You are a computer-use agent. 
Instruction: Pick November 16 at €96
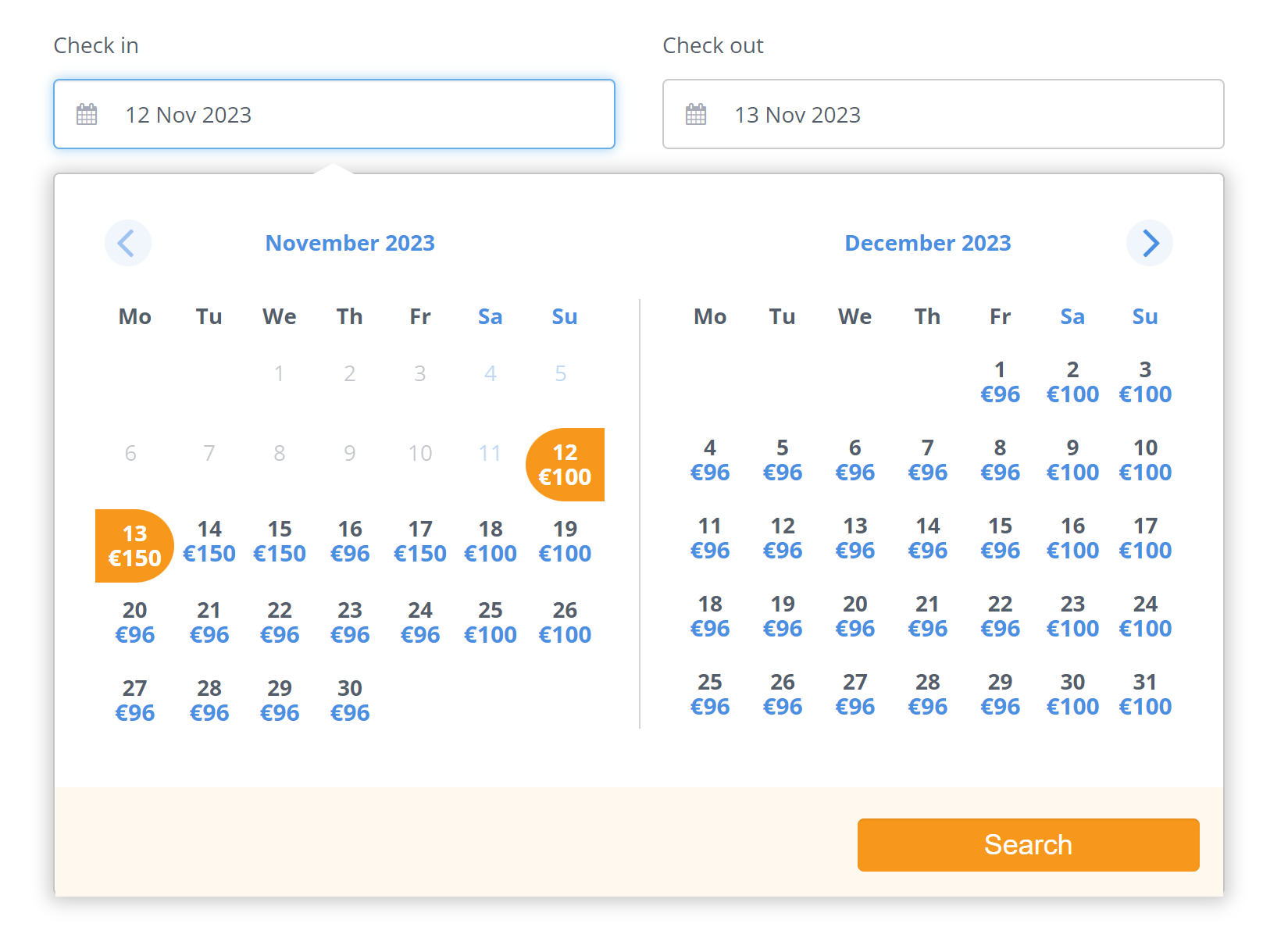click(x=350, y=541)
